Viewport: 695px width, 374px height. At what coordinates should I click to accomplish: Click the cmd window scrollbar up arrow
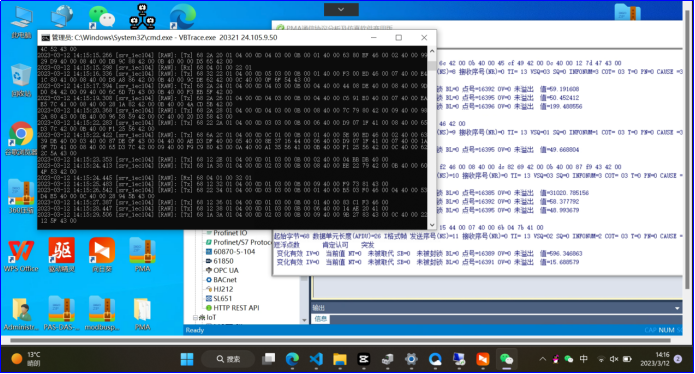coord(432,51)
